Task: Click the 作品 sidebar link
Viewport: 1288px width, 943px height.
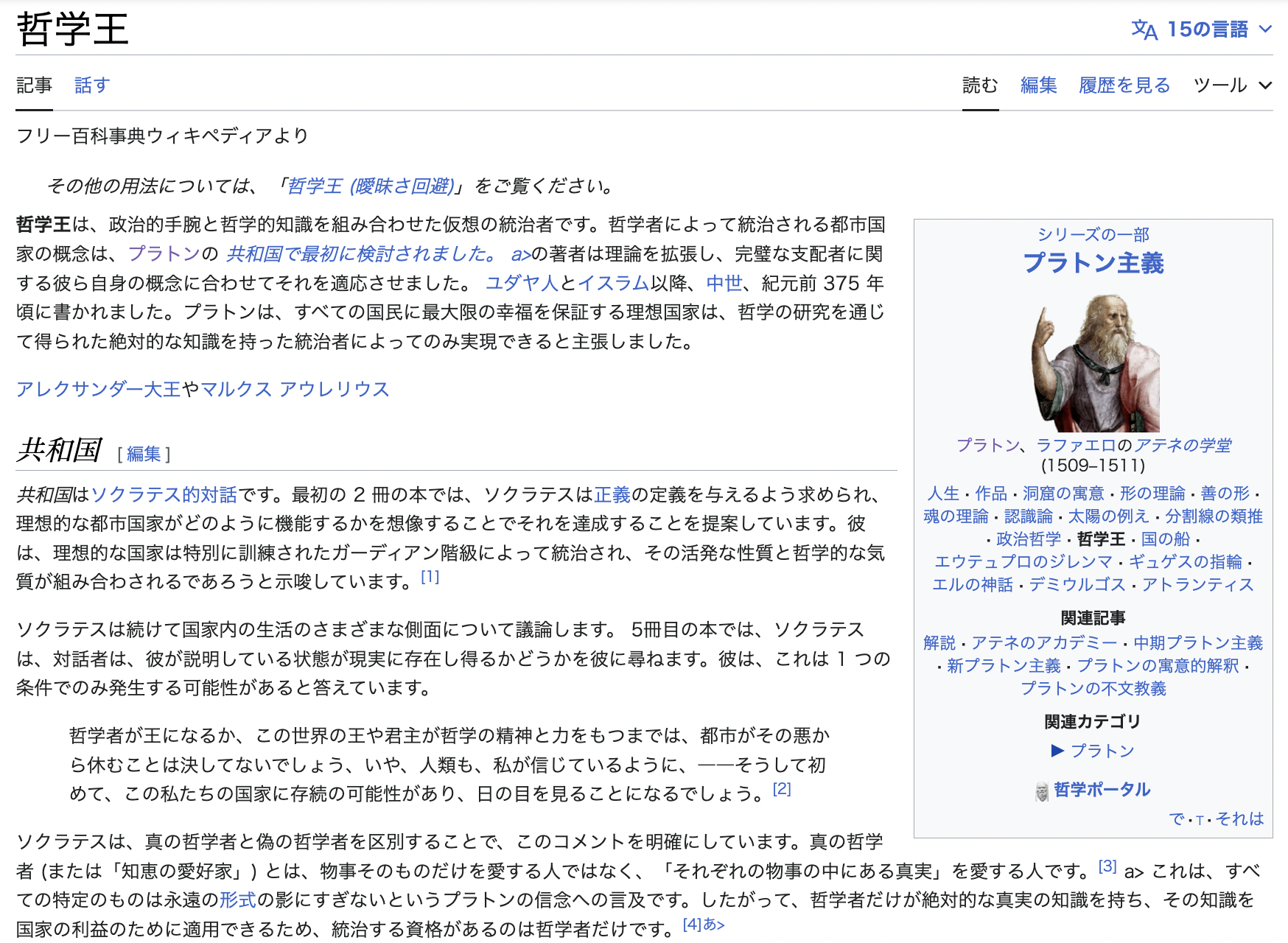Action: [991, 493]
